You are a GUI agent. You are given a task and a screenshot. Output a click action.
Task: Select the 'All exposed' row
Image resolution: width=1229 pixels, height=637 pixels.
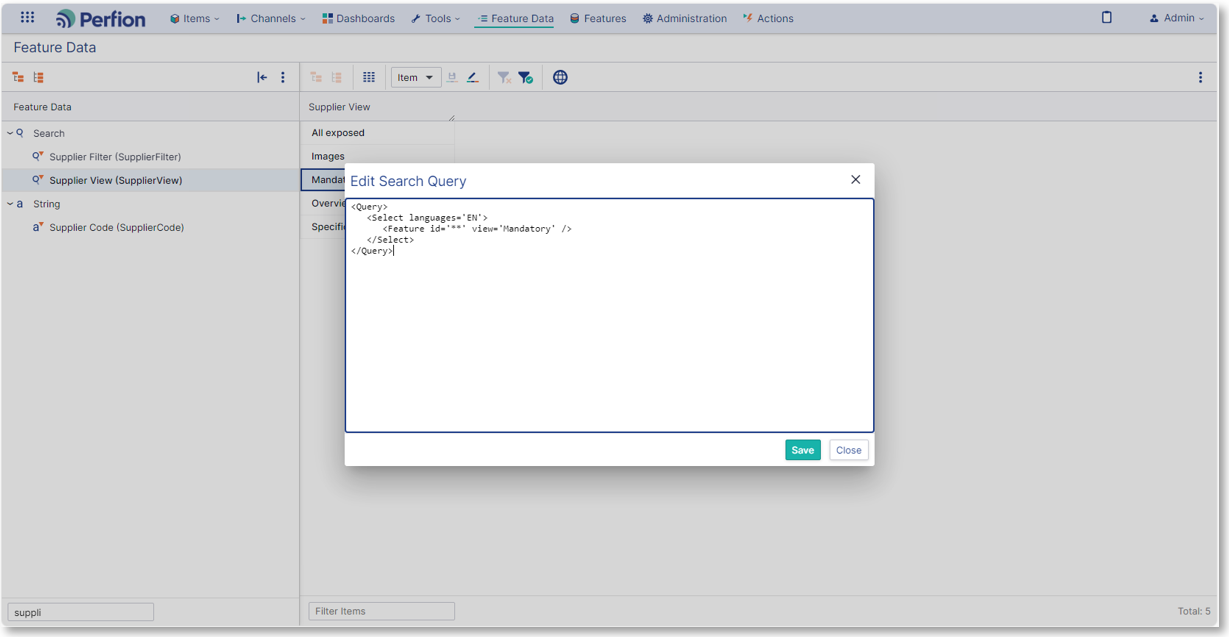(377, 132)
